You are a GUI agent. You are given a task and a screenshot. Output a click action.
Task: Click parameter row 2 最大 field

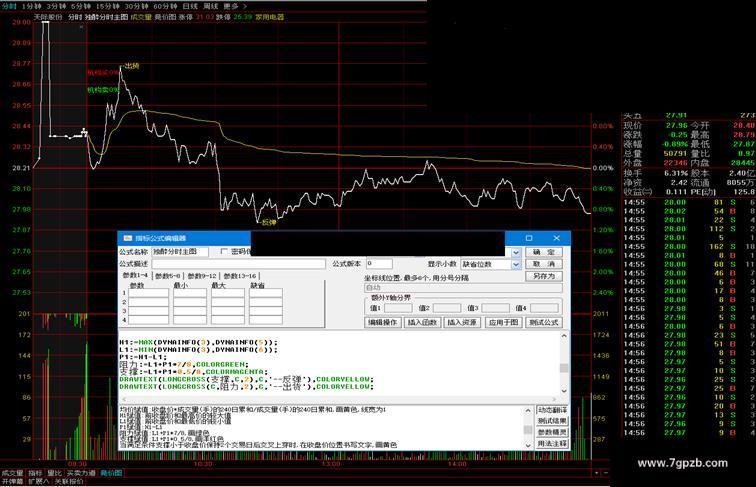(x=228, y=302)
